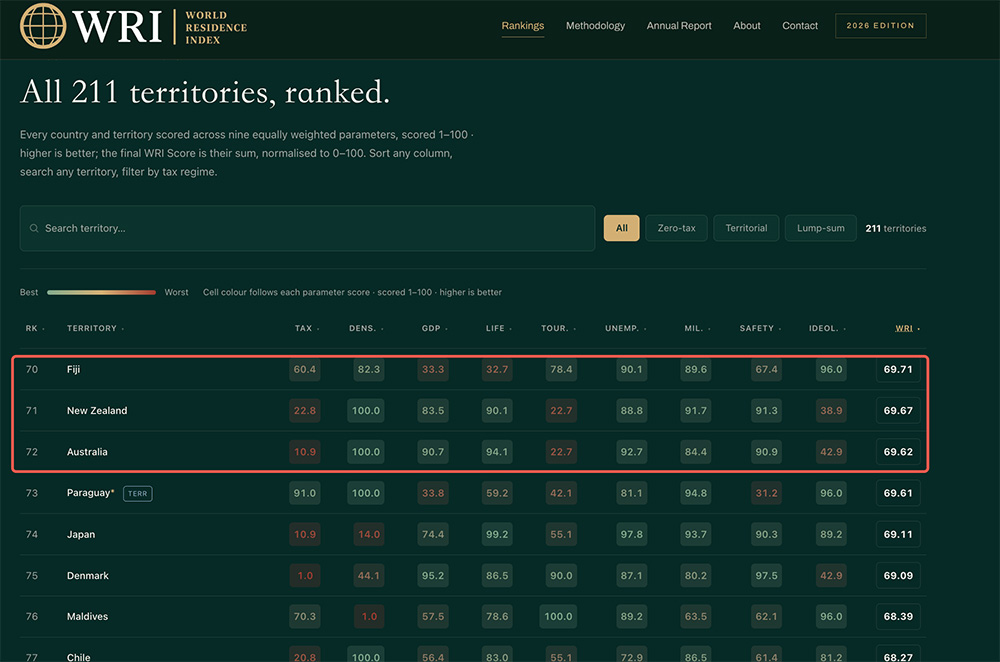Open the Contact link

coord(800,26)
